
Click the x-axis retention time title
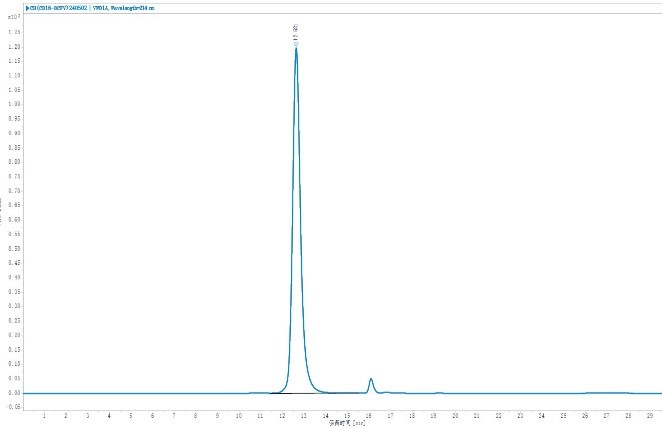(x=341, y=423)
